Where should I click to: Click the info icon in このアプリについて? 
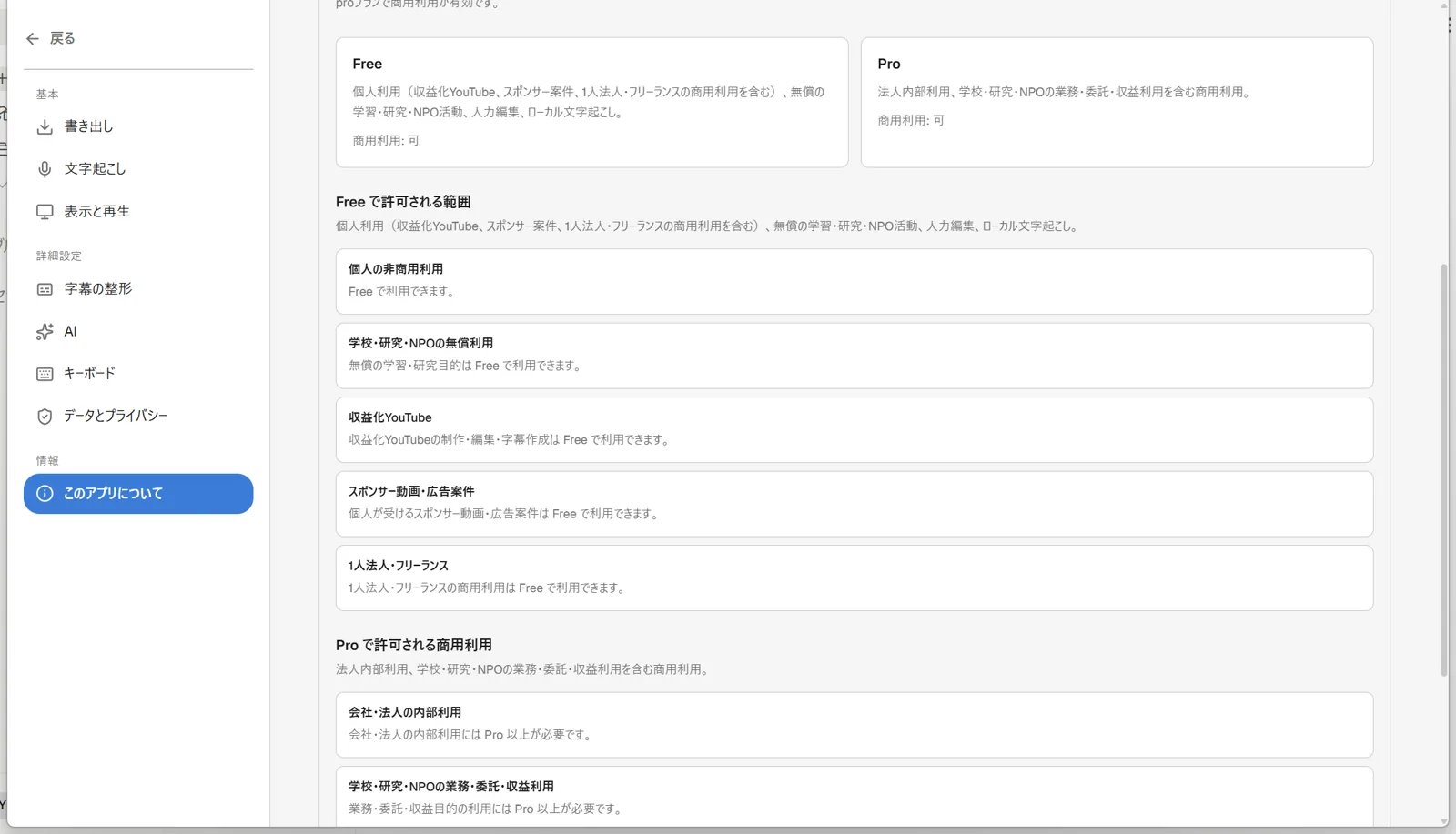[x=45, y=494]
